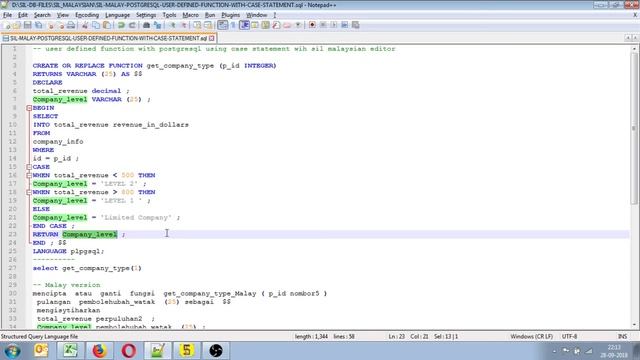Open the File menu
Viewport: 640px width, 360px height.
pyautogui.click(x=7, y=15)
